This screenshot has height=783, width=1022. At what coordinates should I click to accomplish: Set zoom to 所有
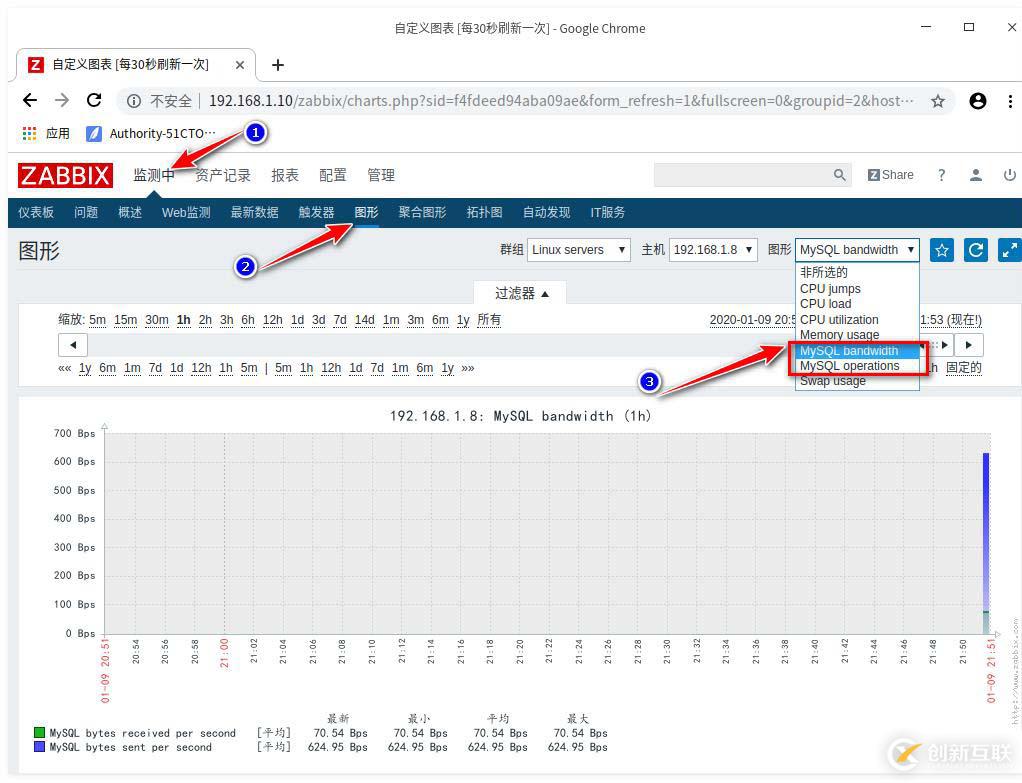click(x=489, y=320)
